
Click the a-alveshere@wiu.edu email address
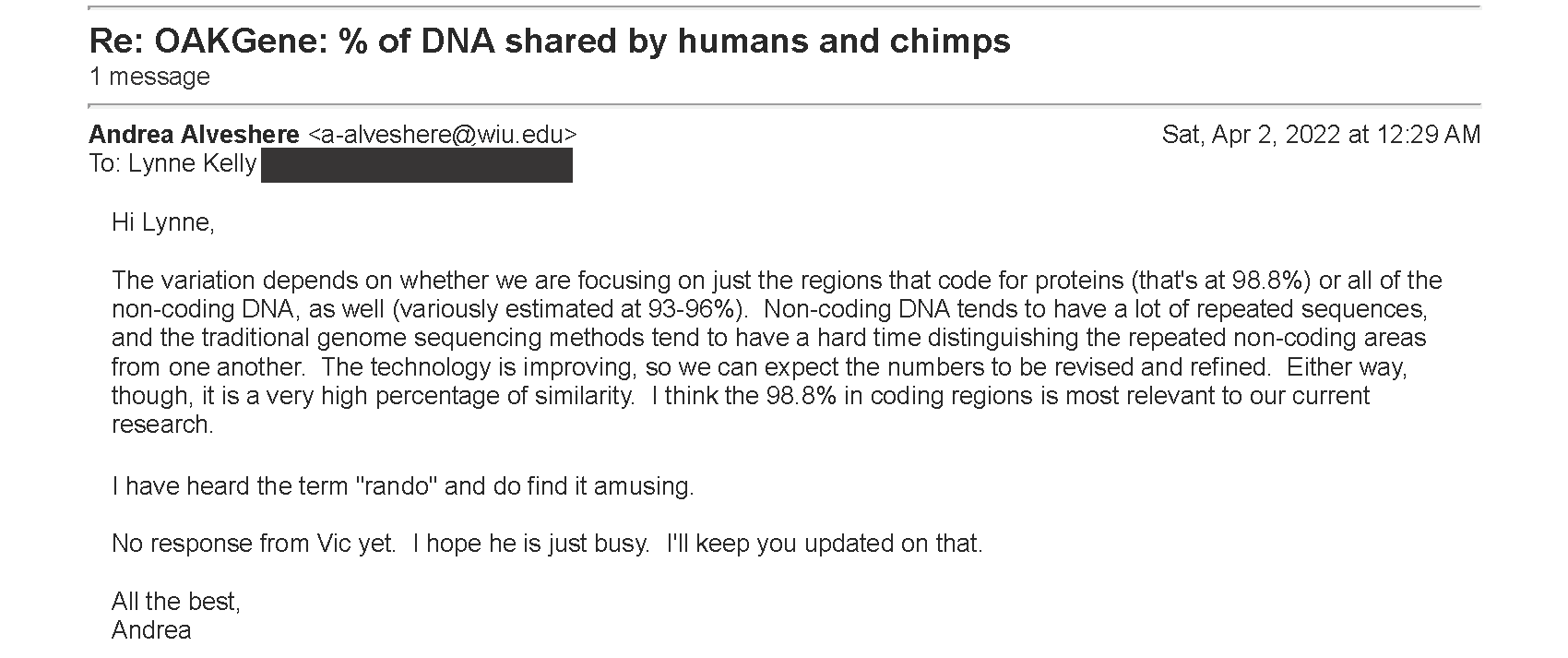coord(442,135)
